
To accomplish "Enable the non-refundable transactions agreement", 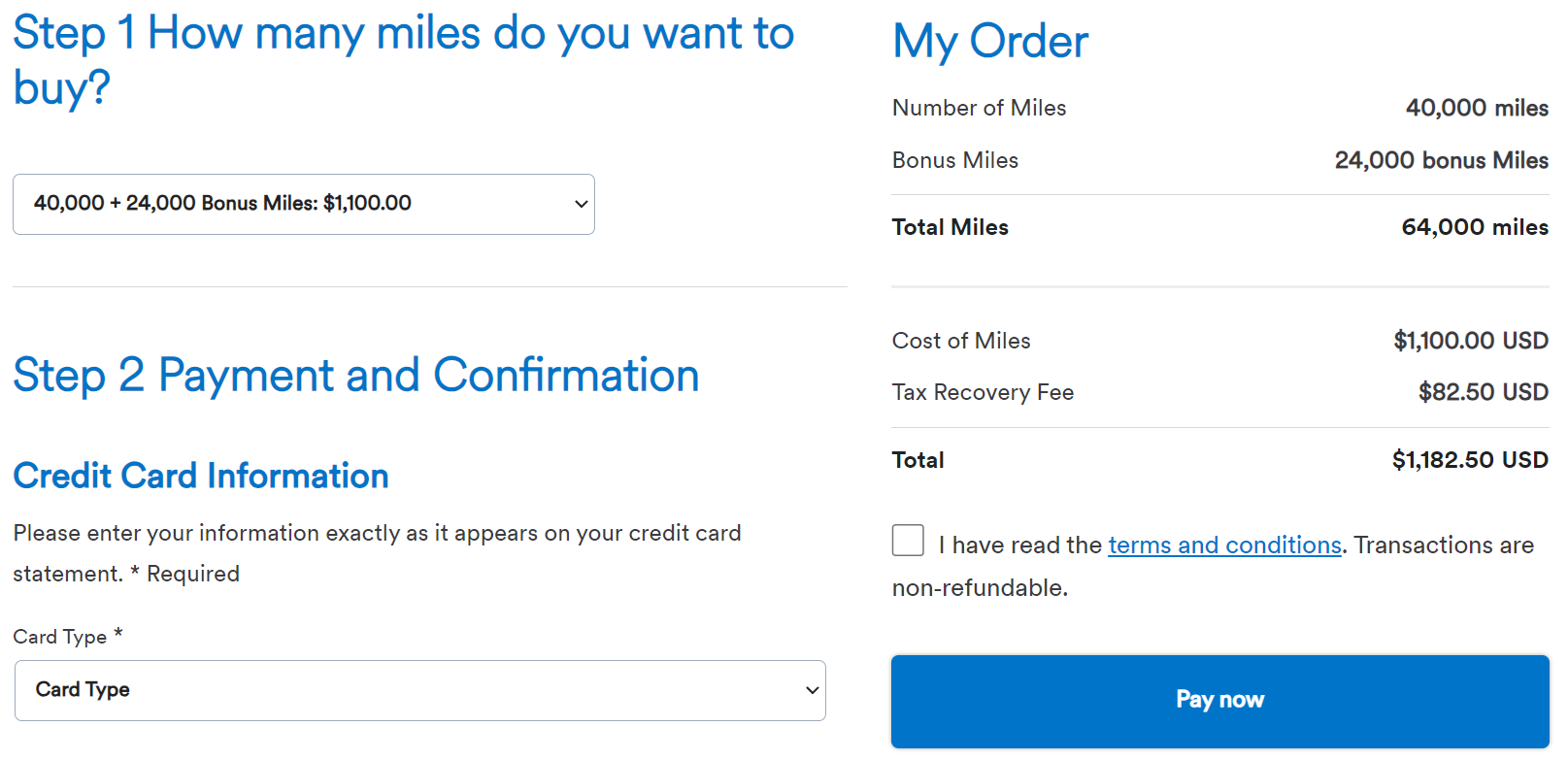I will tap(908, 541).
